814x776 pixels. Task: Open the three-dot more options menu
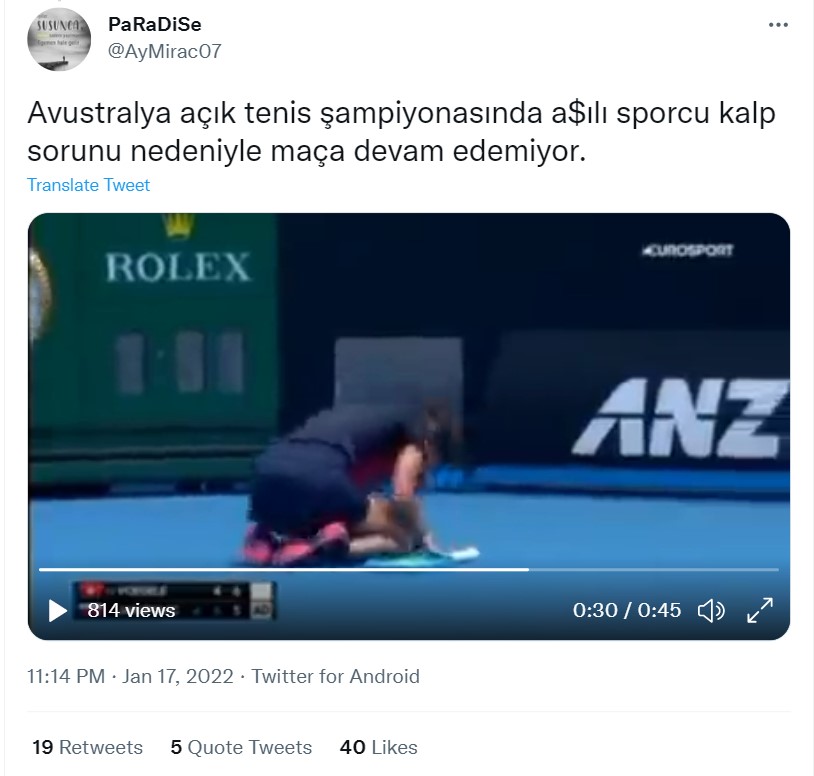point(778,25)
